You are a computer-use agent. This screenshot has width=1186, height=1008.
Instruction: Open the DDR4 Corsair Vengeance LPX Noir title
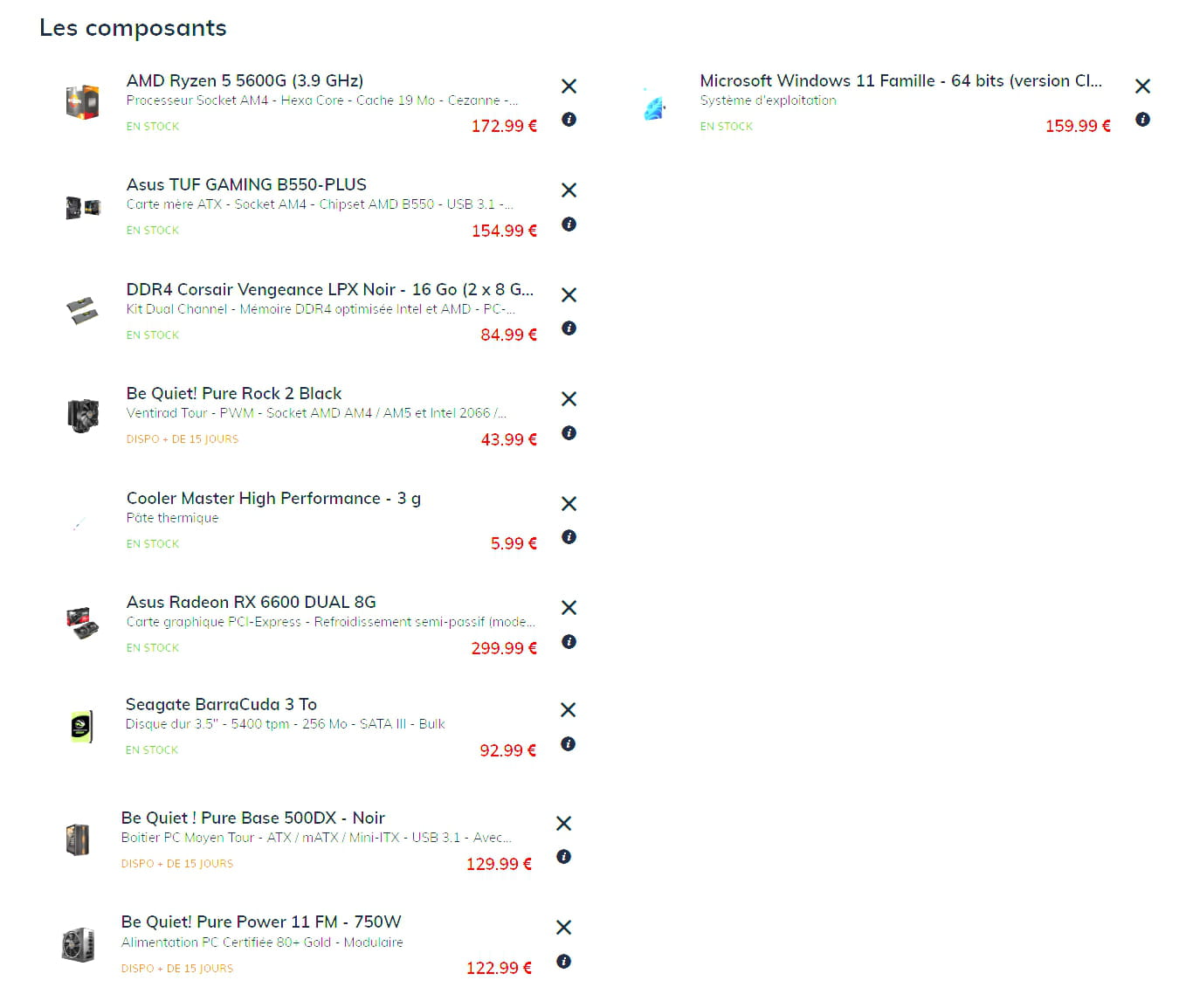point(330,289)
